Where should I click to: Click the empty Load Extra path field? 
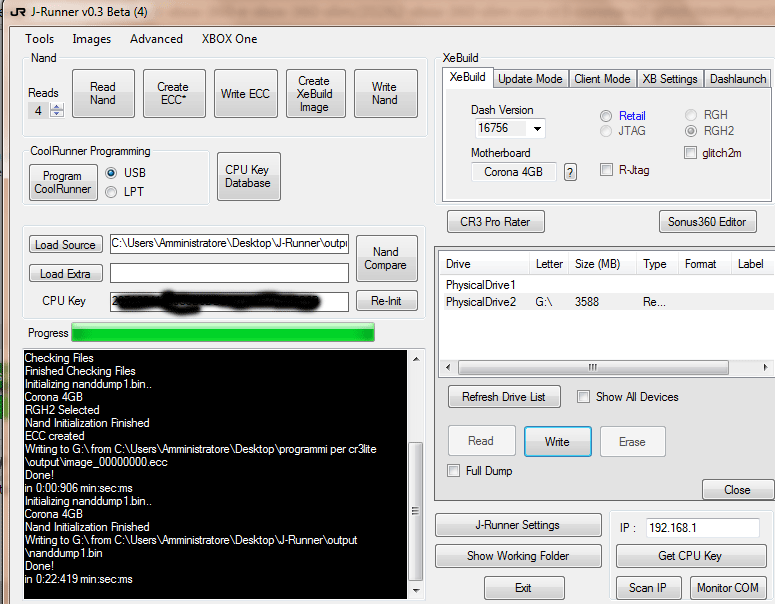[229, 273]
